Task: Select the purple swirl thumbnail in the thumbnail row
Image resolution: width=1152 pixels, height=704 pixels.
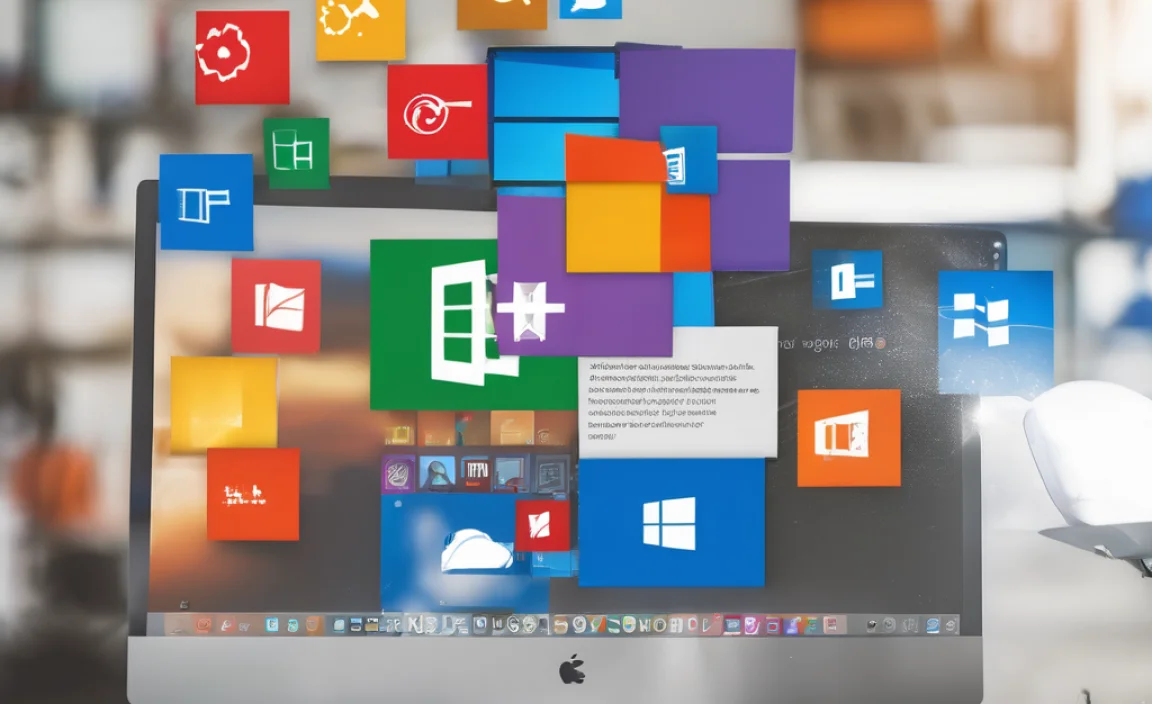Action: 398,473
